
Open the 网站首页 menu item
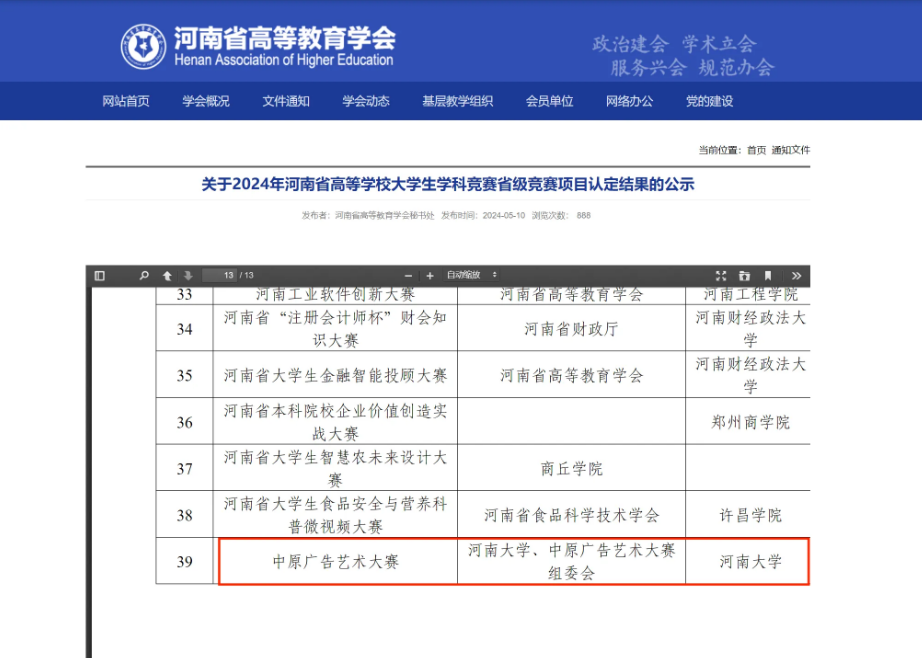click(126, 101)
